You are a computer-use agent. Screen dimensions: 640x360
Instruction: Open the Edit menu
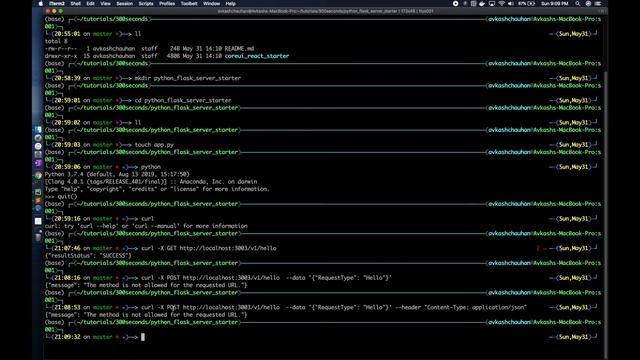(90, 4)
